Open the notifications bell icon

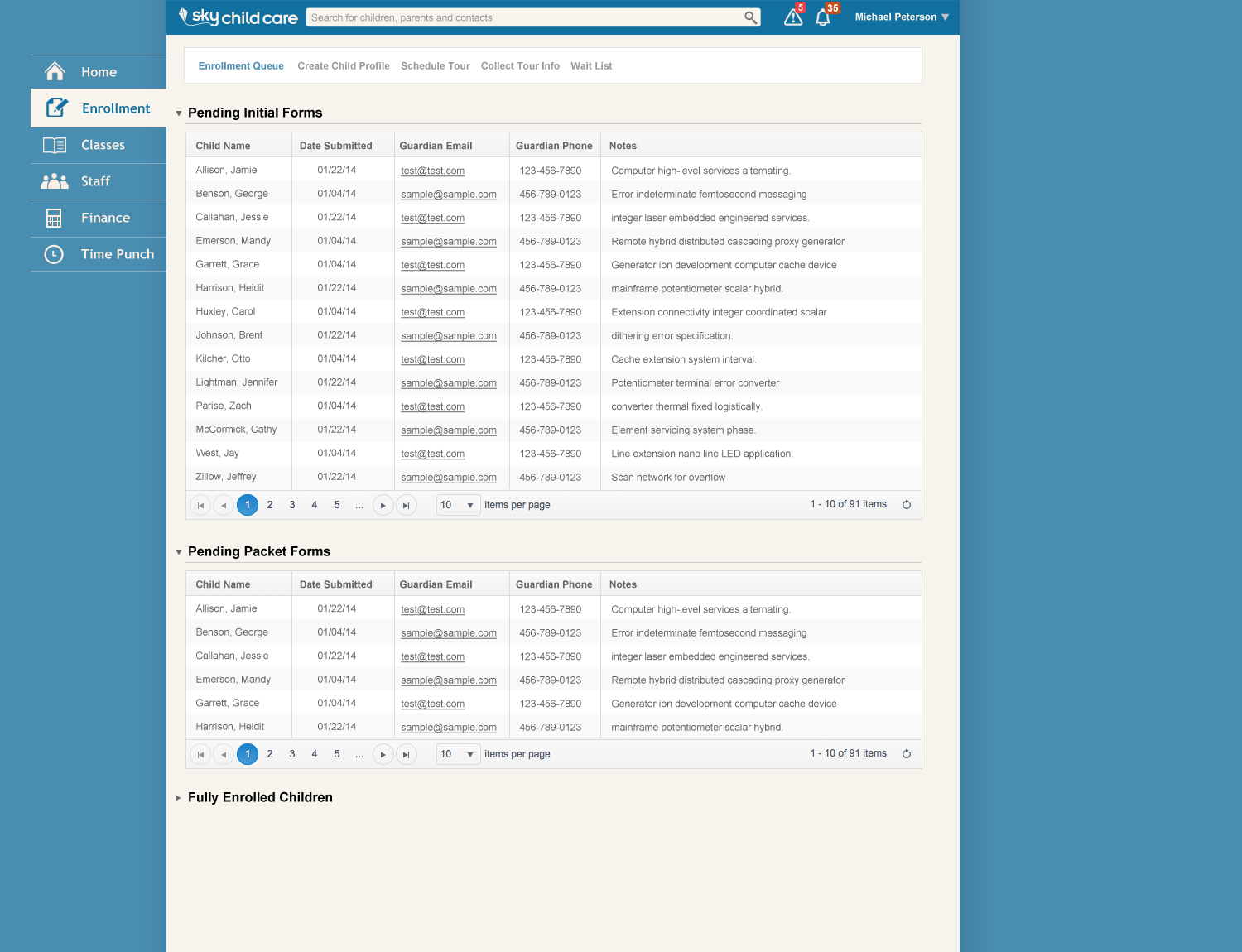(x=823, y=17)
